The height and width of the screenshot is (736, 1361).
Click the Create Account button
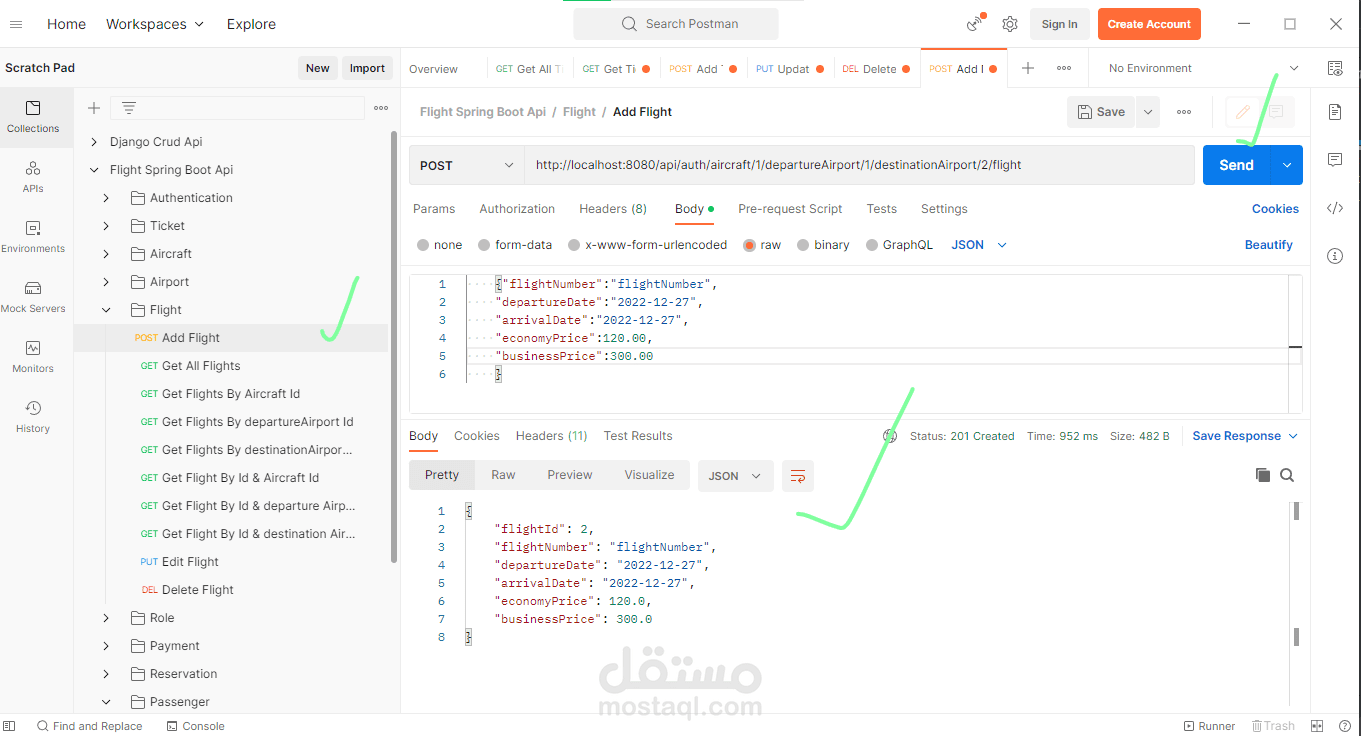(1149, 24)
